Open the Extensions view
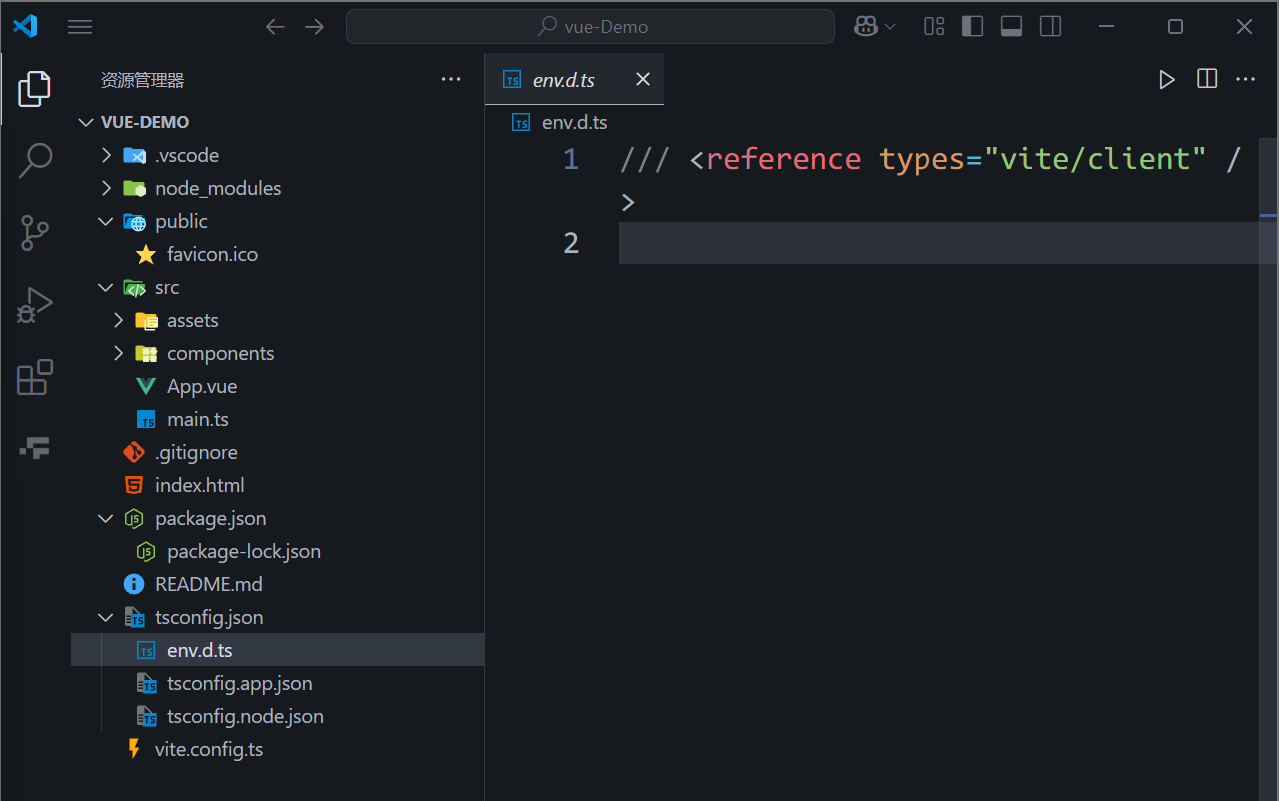The width and height of the screenshot is (1279, 801). 35,378
